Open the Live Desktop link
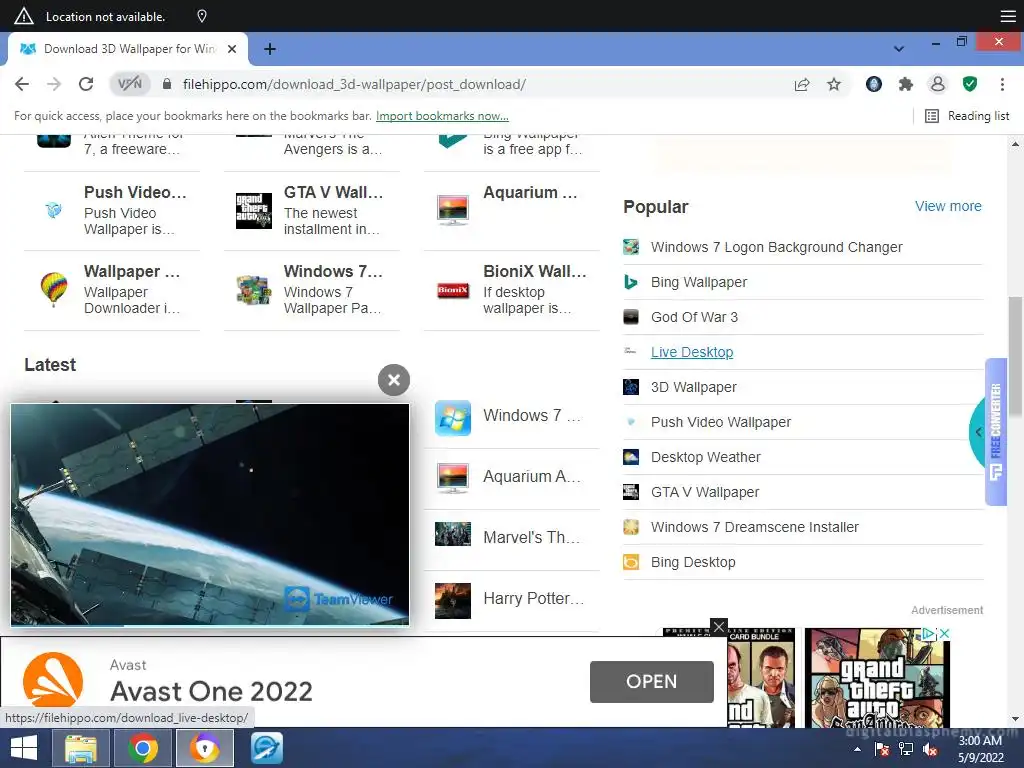This screenshot has height=768, width=1024. click(x=692, y=352)
